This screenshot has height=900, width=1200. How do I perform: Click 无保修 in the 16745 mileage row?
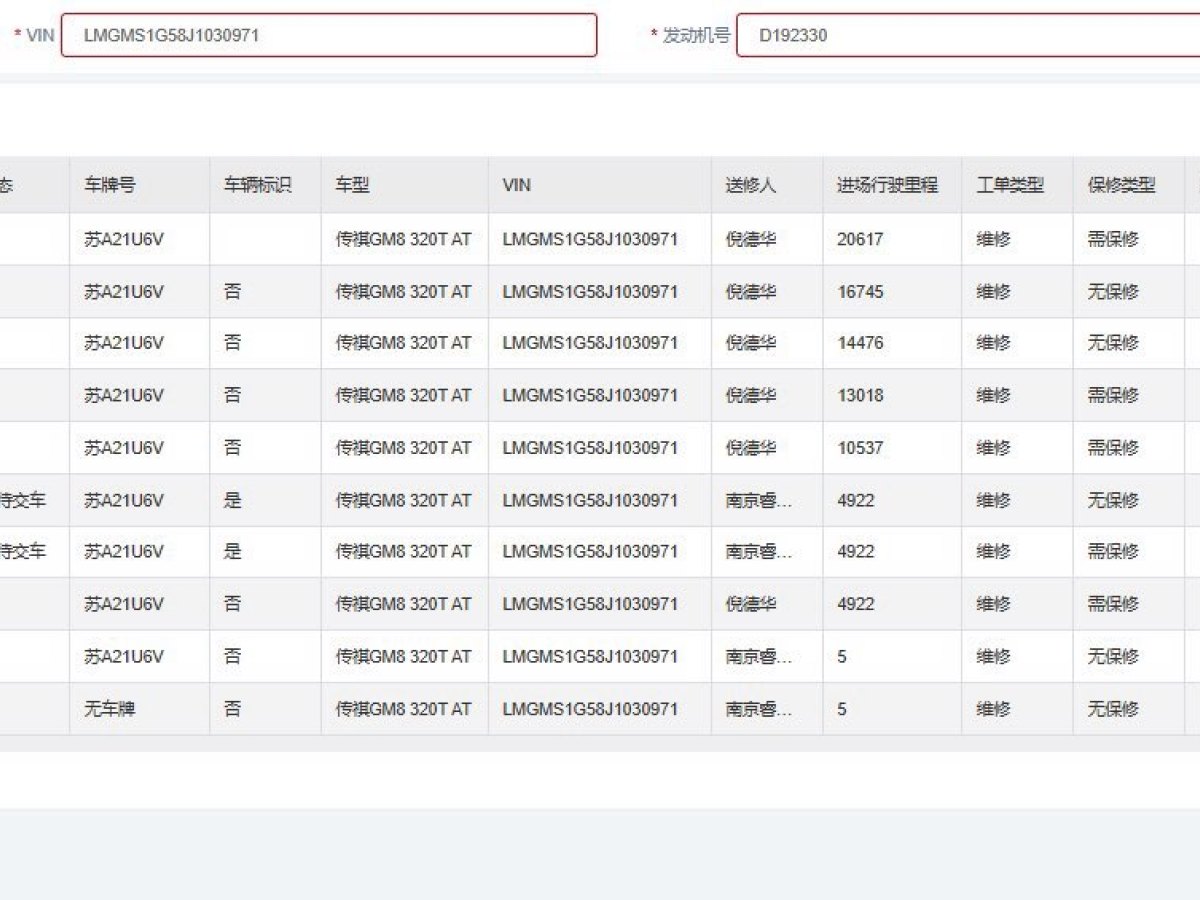[x=1113, y=291]
